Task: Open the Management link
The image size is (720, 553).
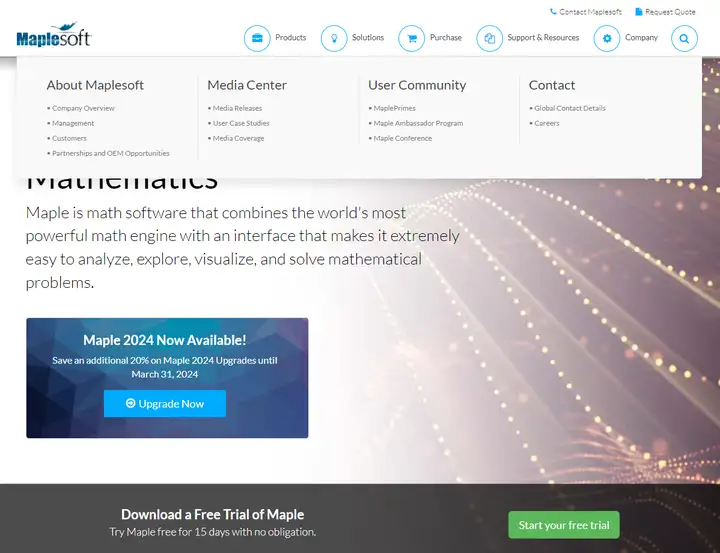Action: click(x=73, y=123)
